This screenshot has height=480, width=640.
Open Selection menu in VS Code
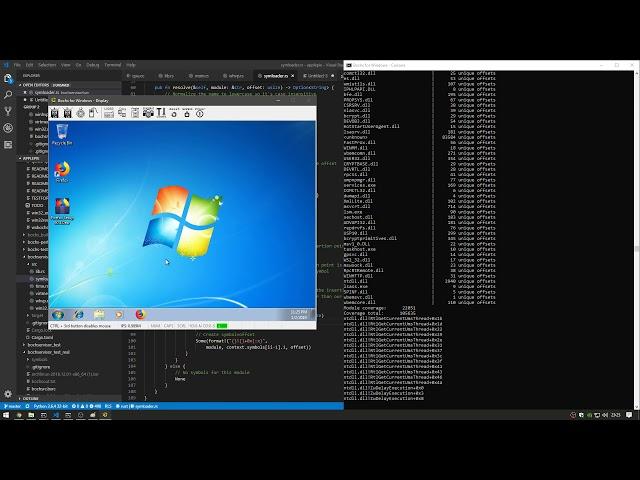(47, 65)
